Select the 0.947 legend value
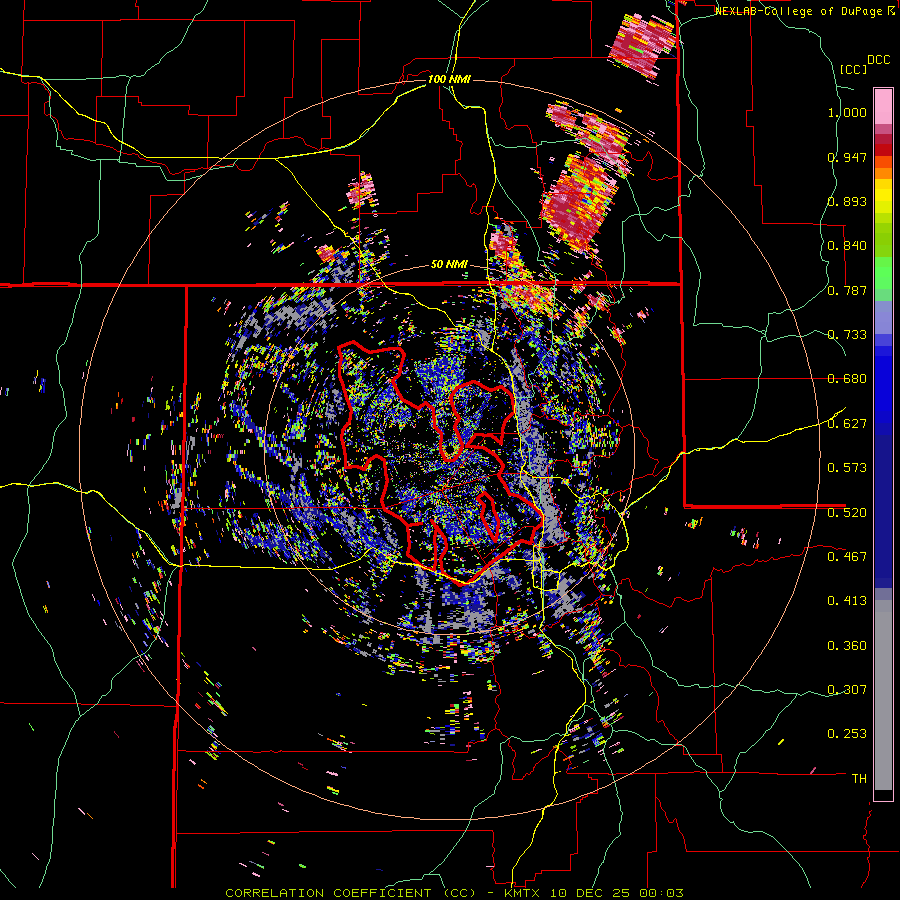 tap(847, 157)
